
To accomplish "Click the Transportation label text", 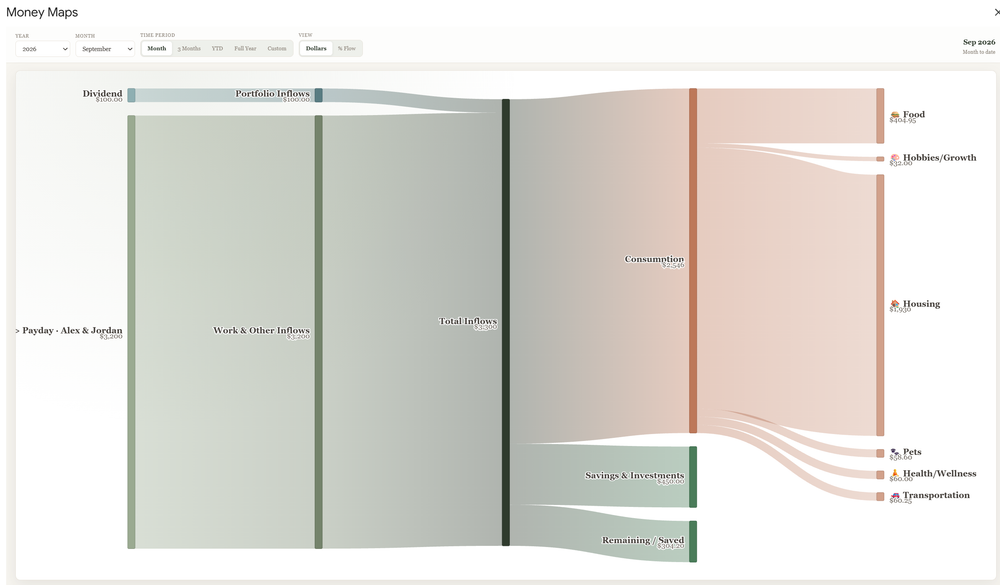I will (936, 495).
